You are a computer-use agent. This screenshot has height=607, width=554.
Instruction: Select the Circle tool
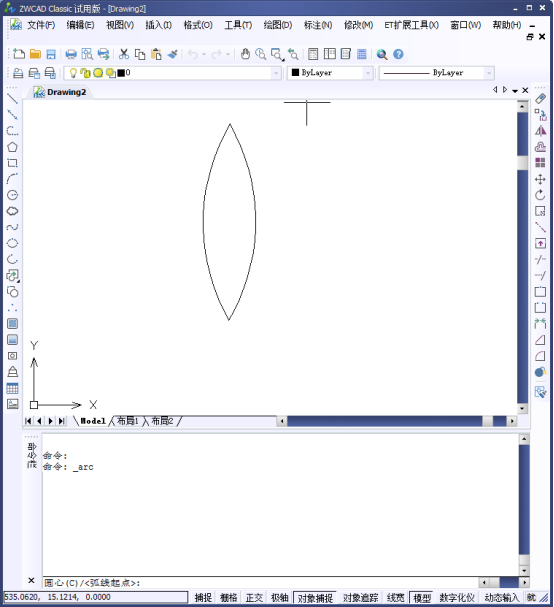(x=12, y=195)
